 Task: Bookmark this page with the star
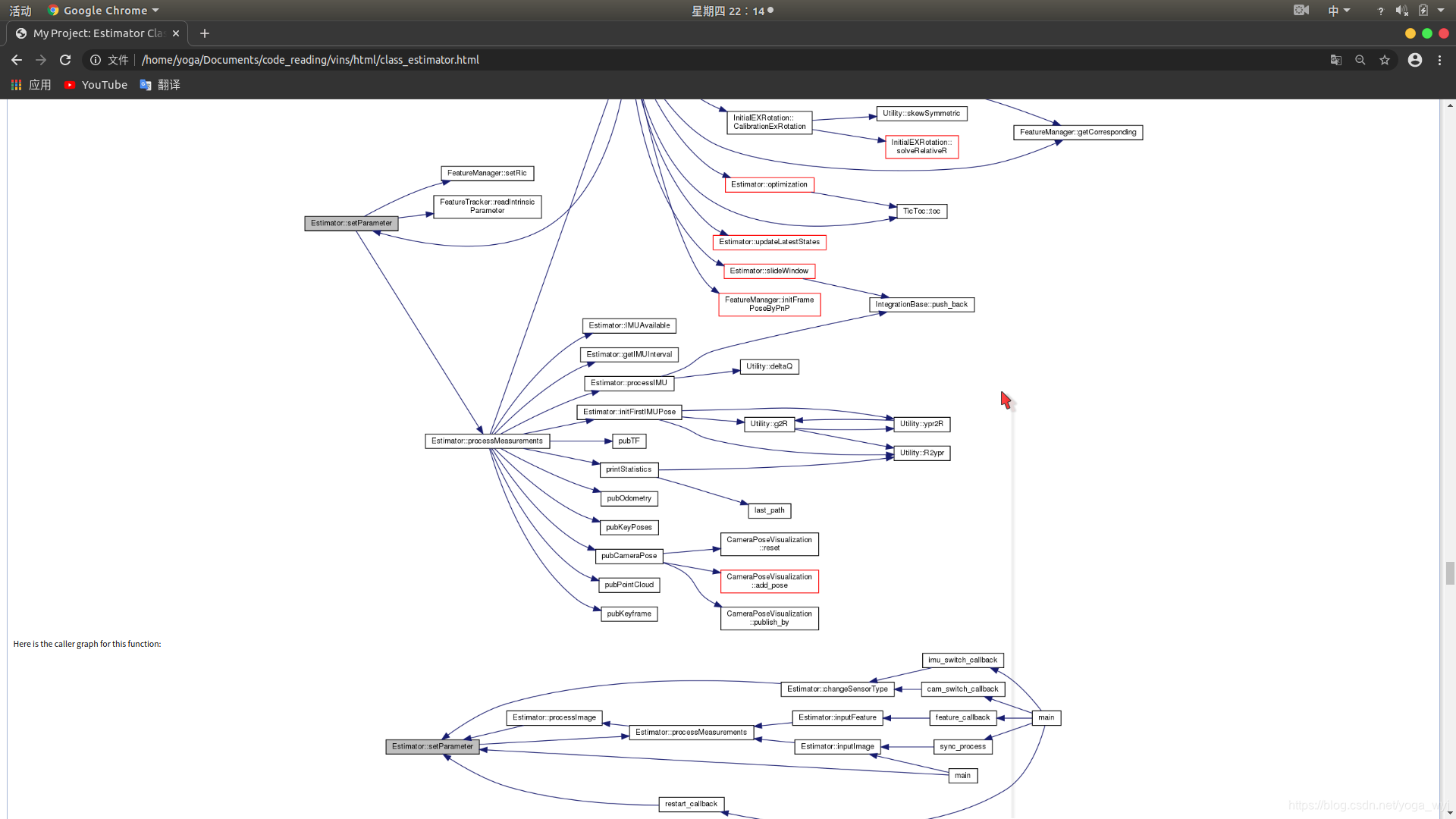[x=1385, y=60]
